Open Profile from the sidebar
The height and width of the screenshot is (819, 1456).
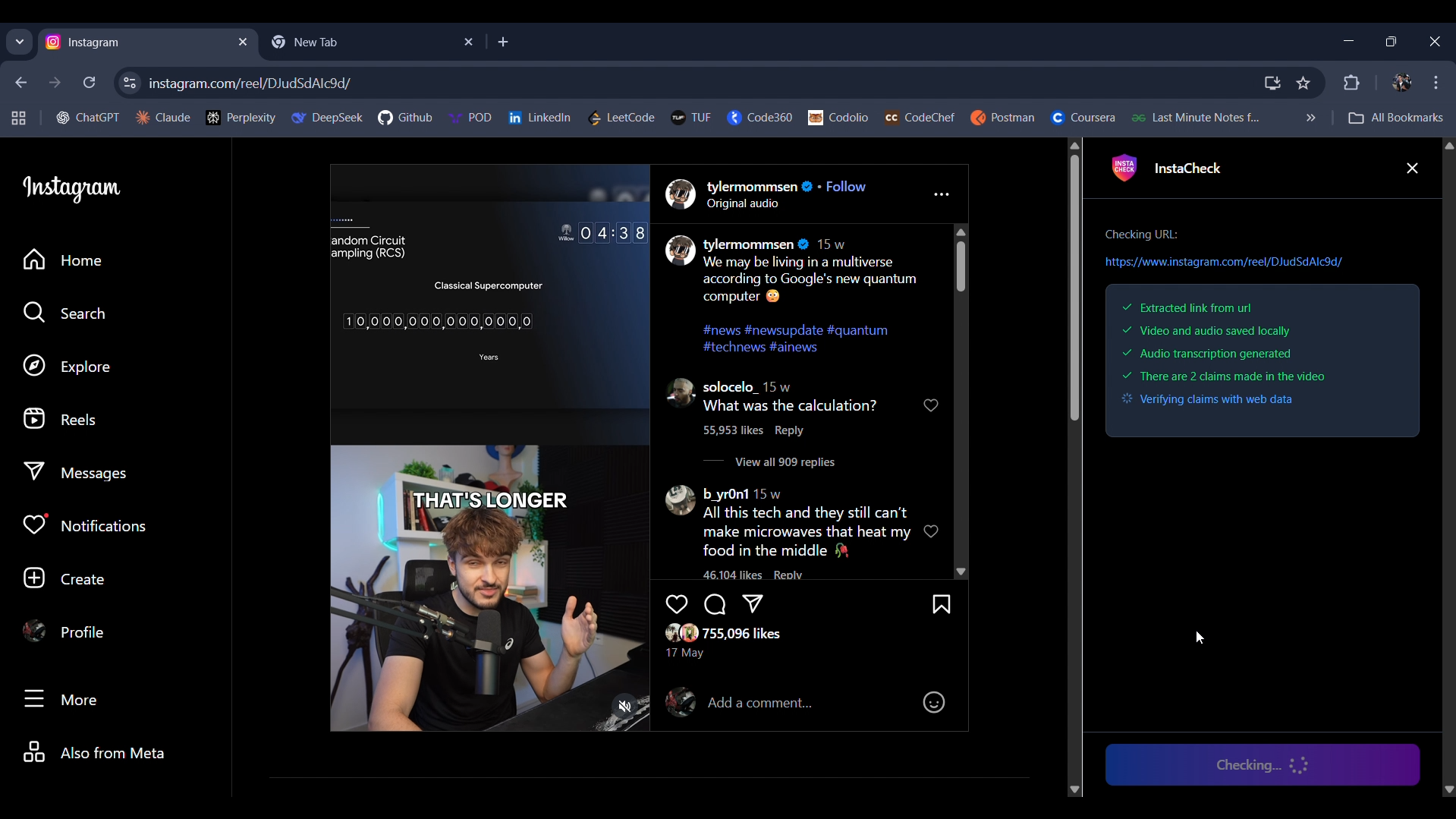click(x=63, y=632)
